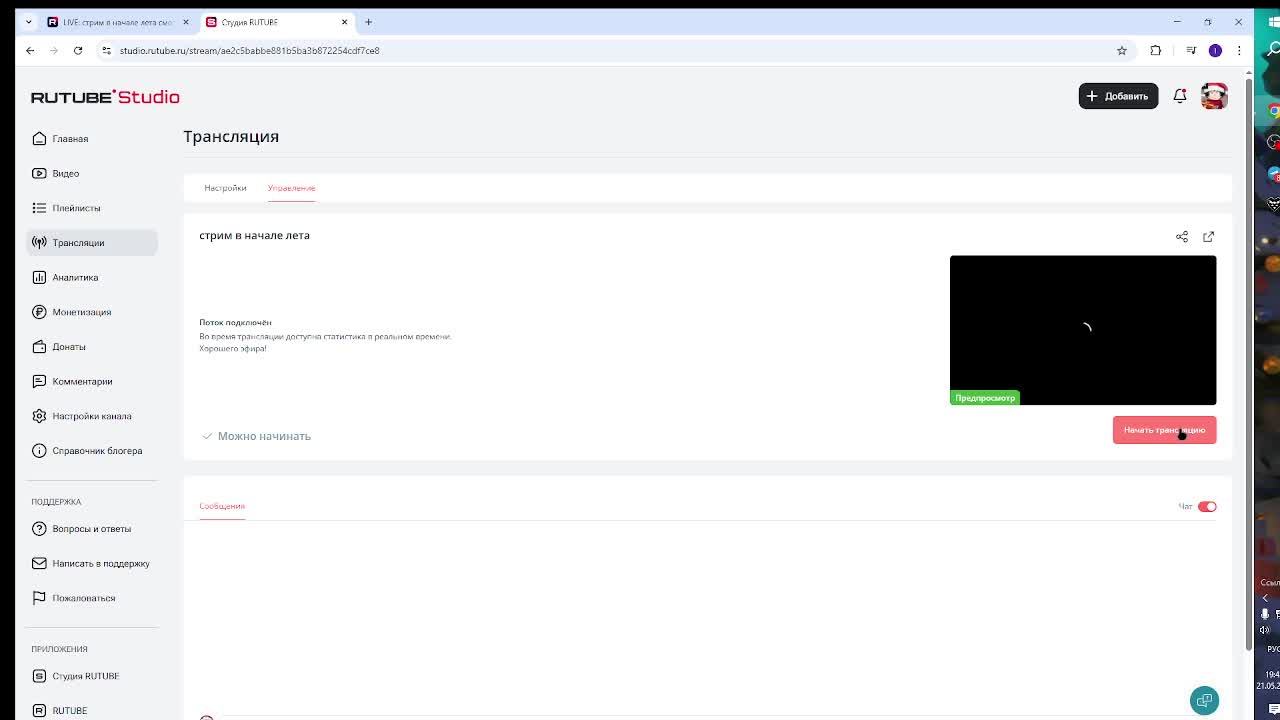Click the Поток подключён text

point(235,322)
